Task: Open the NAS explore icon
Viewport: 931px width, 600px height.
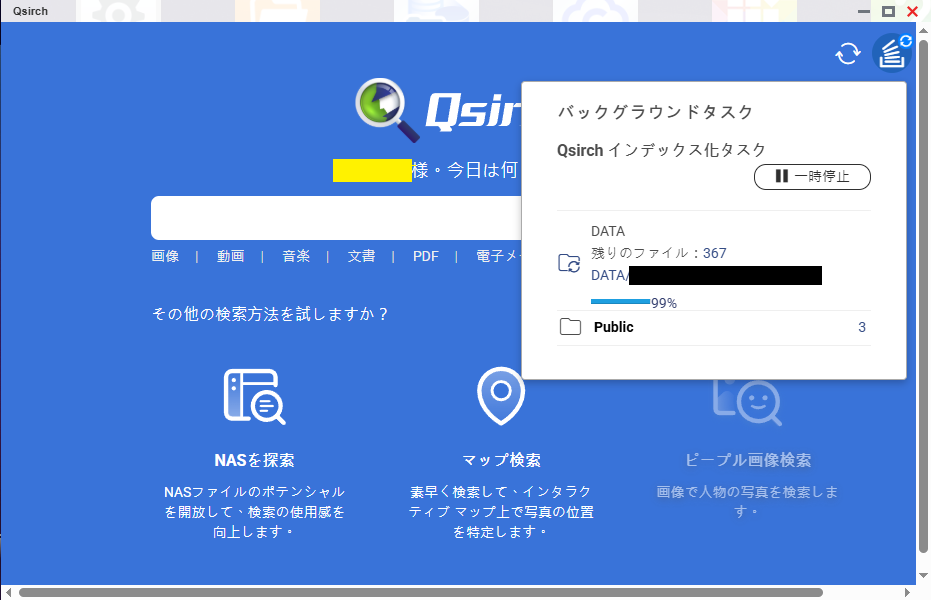Action: pyautogui.click(x=254, y=397)
